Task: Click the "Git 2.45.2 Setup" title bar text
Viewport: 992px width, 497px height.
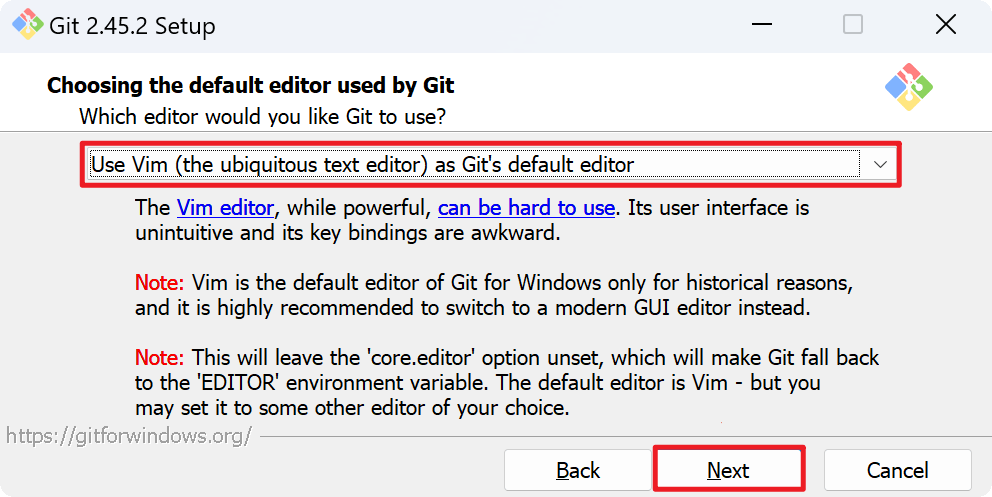Action: point(132,25)
